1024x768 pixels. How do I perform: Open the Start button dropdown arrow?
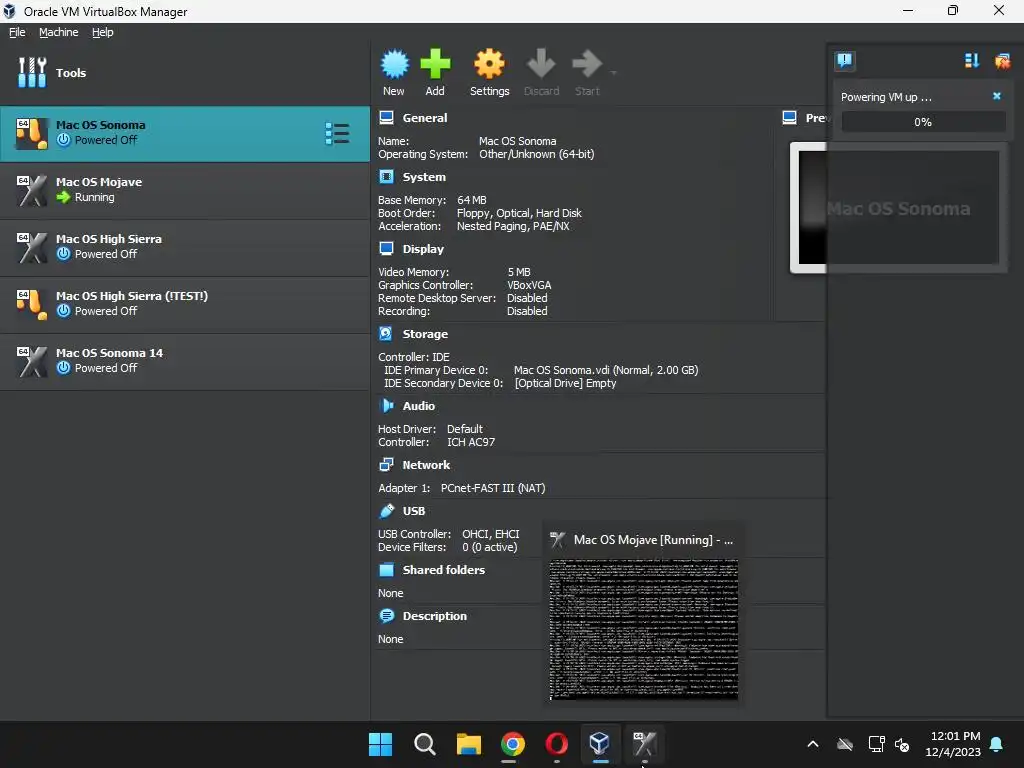(614, 72)
